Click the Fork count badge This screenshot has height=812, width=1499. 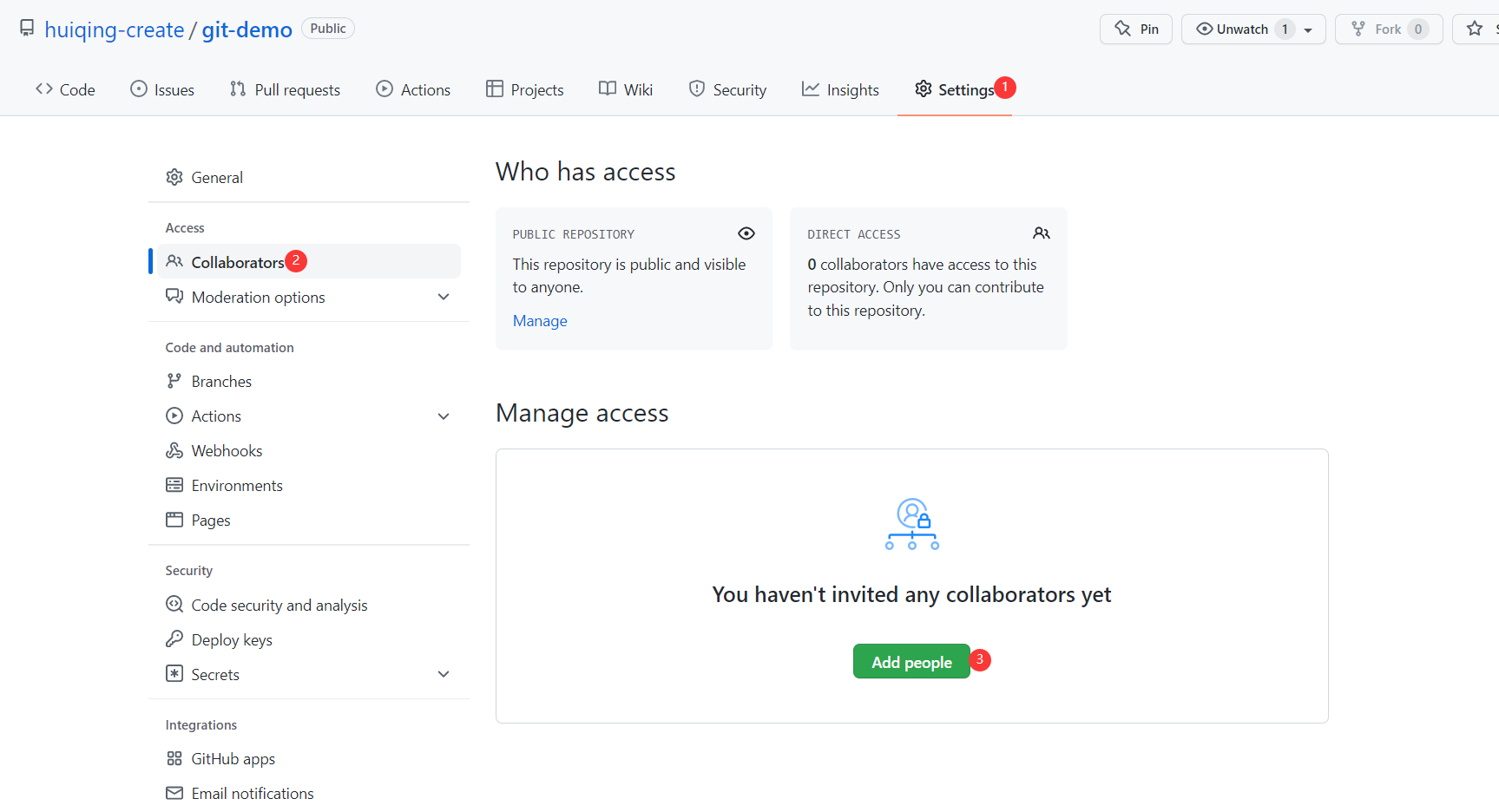(x=1418, y=29)
